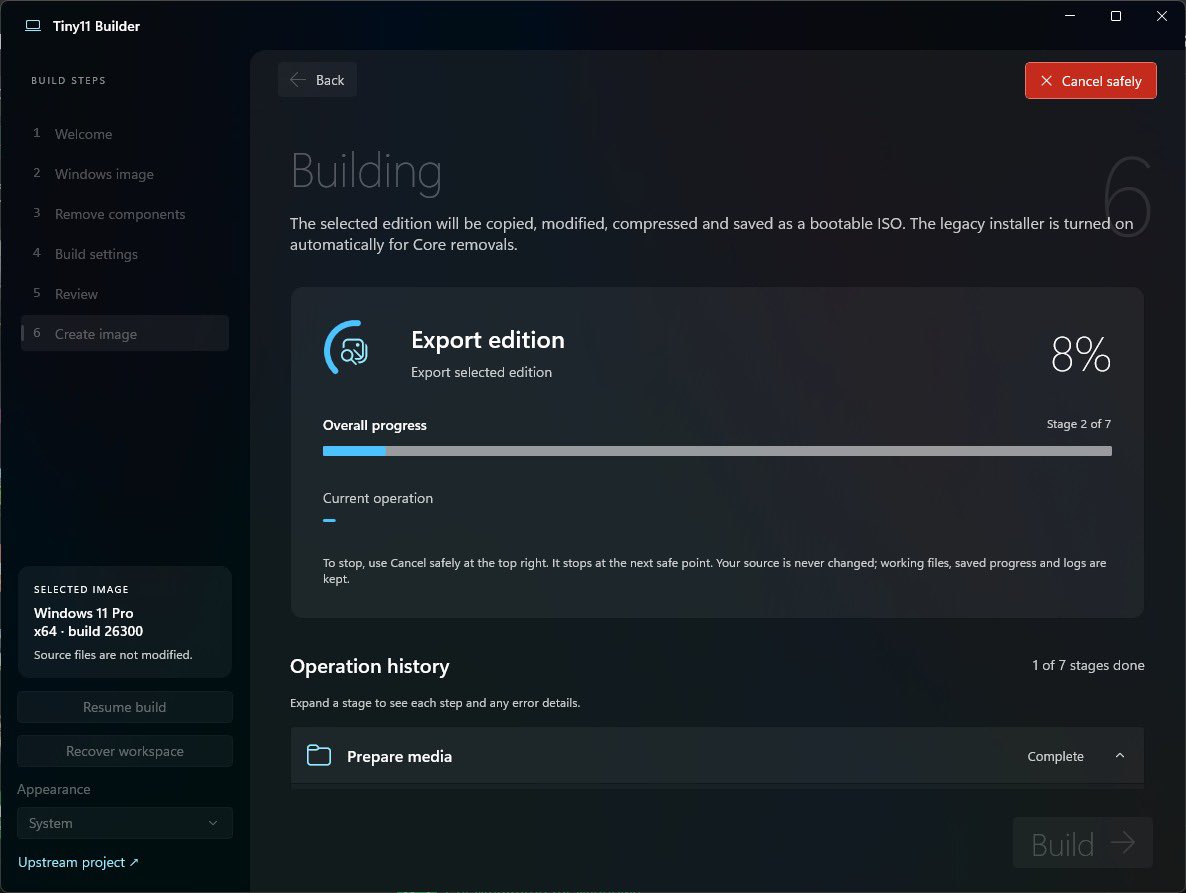Select the Create image build step
This screenshot has height=893, width=1186.
coord(125,333)
